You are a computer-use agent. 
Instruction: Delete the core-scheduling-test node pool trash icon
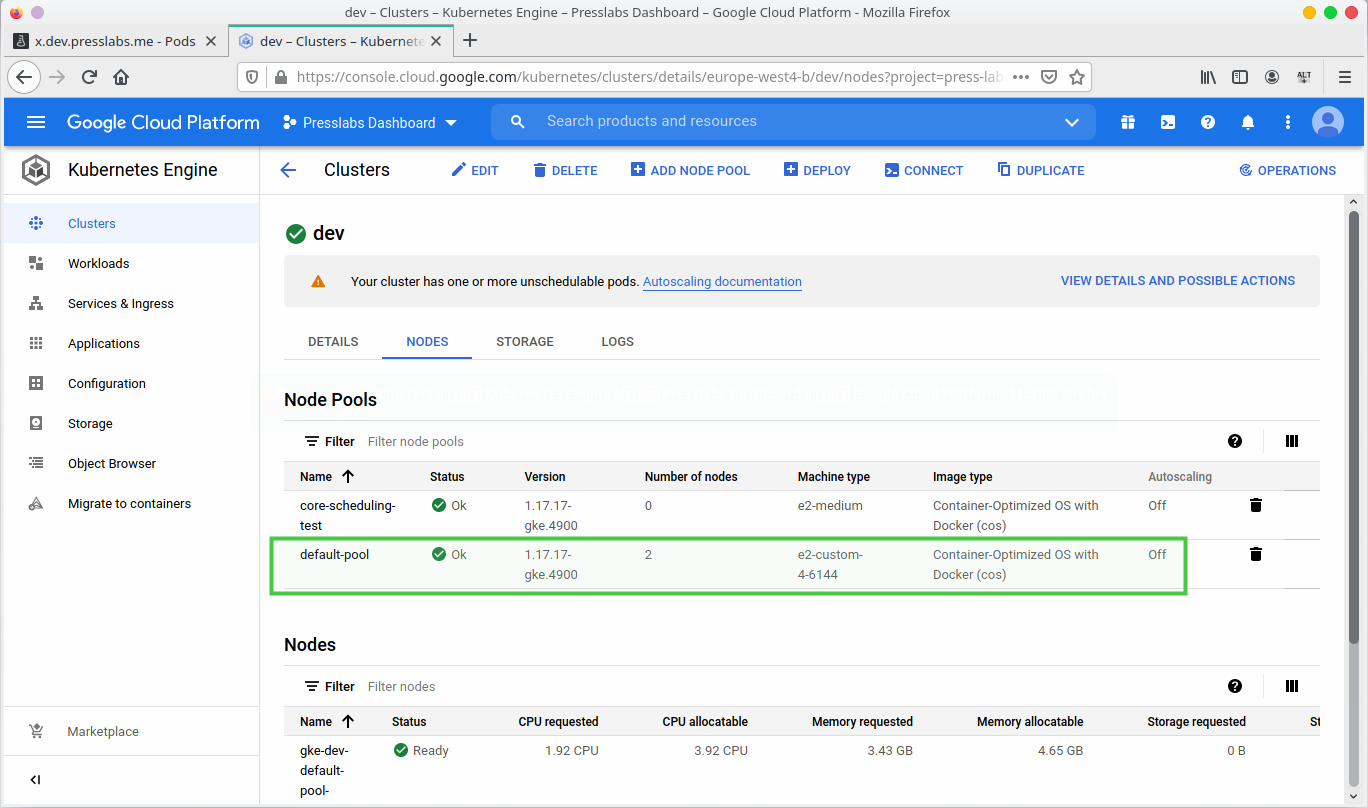(x=1256, y=505)
